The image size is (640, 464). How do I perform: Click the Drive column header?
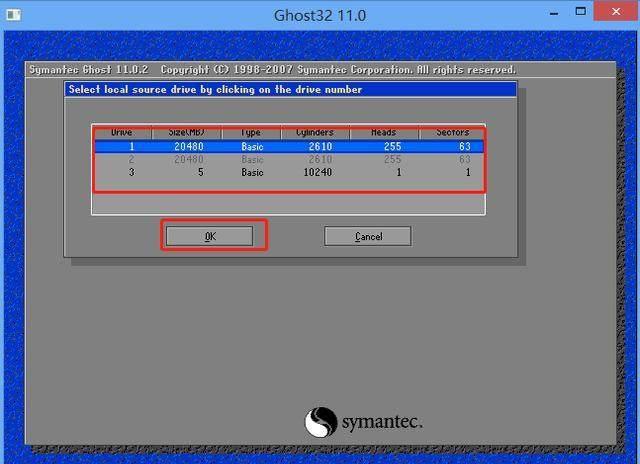tap(122, 132)
